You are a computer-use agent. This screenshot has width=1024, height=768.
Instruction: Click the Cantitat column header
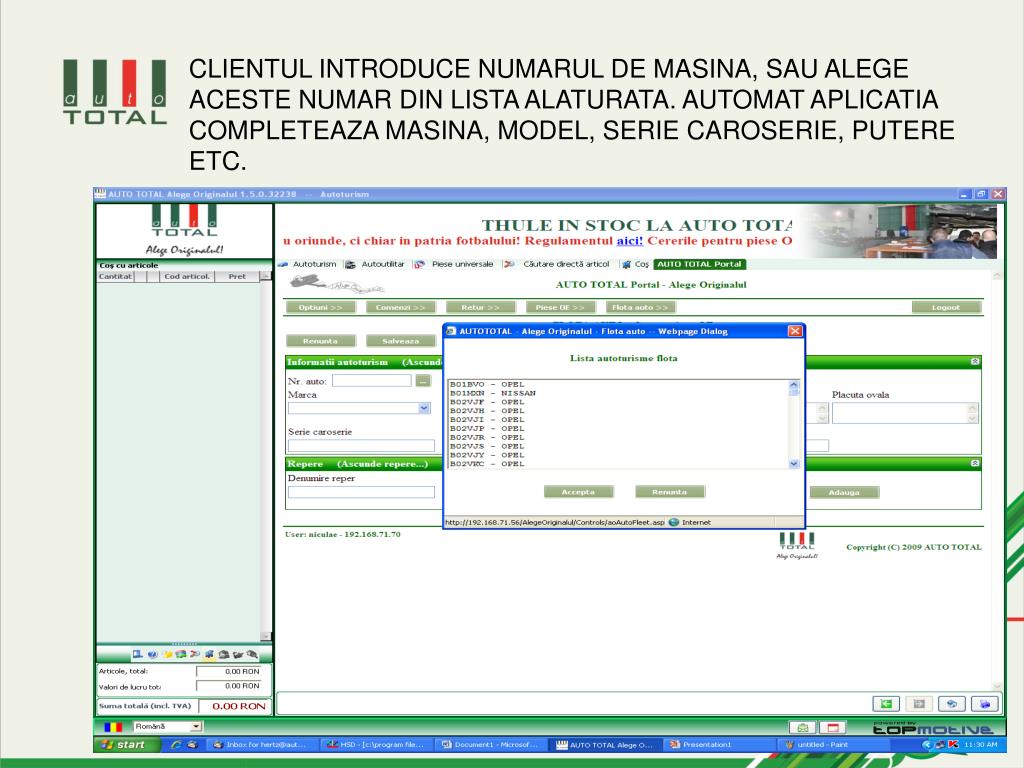pyautogui.click(x=116, y=277)
